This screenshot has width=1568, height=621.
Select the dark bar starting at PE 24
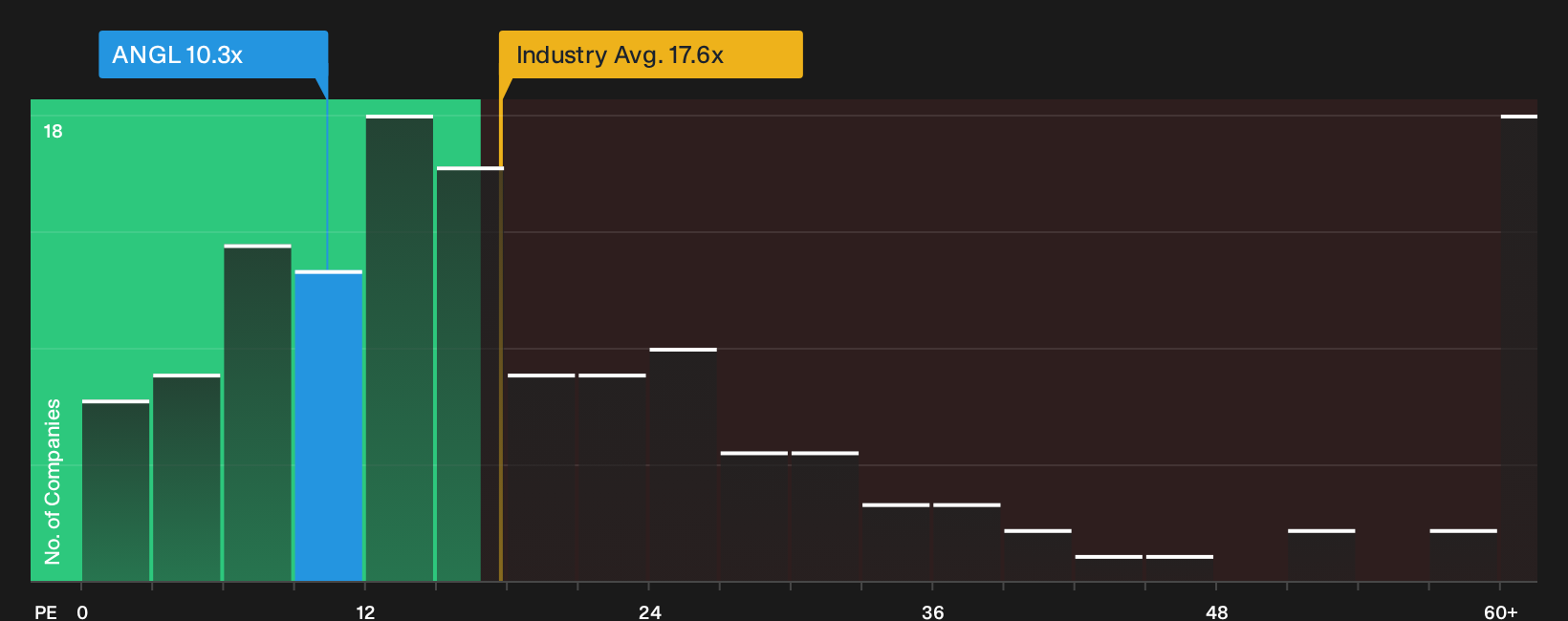(683, 465)
